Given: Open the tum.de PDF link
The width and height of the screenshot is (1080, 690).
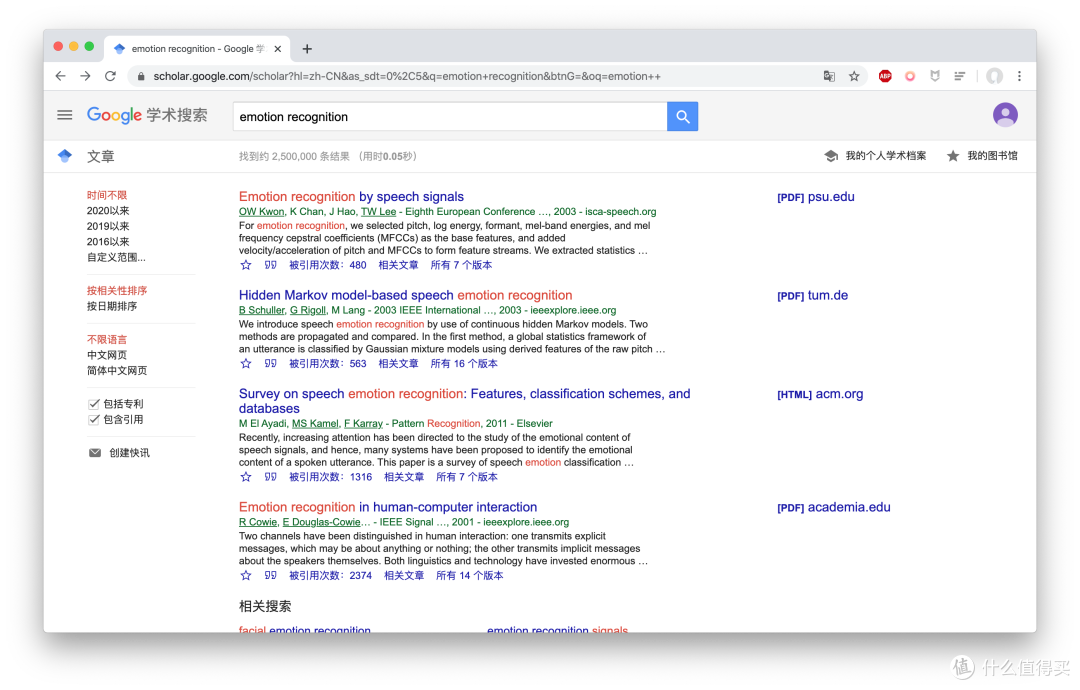Looking at the screenshot, I should [812, 295].
